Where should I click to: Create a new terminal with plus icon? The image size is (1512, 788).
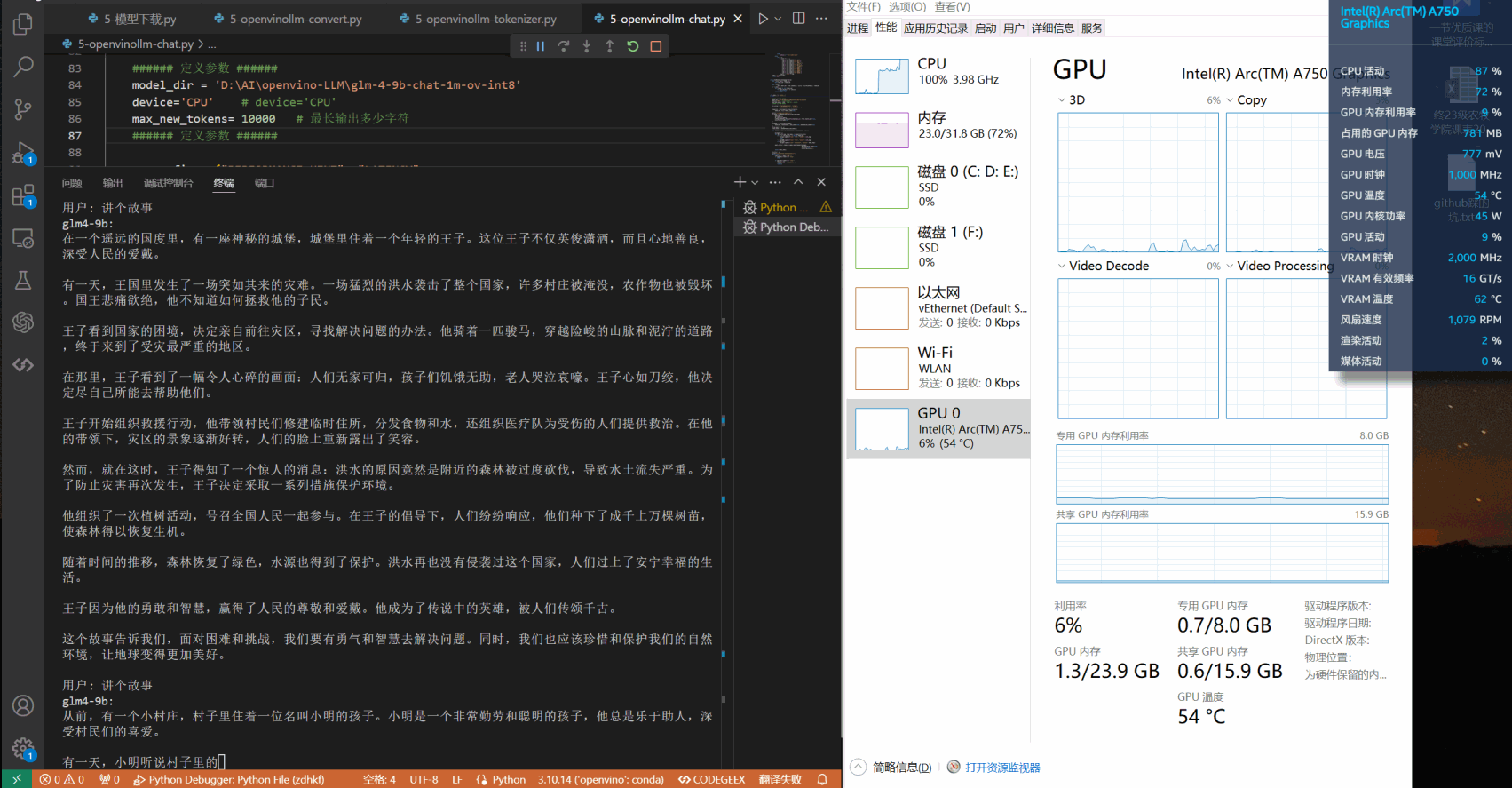click(x=740, y=182)
